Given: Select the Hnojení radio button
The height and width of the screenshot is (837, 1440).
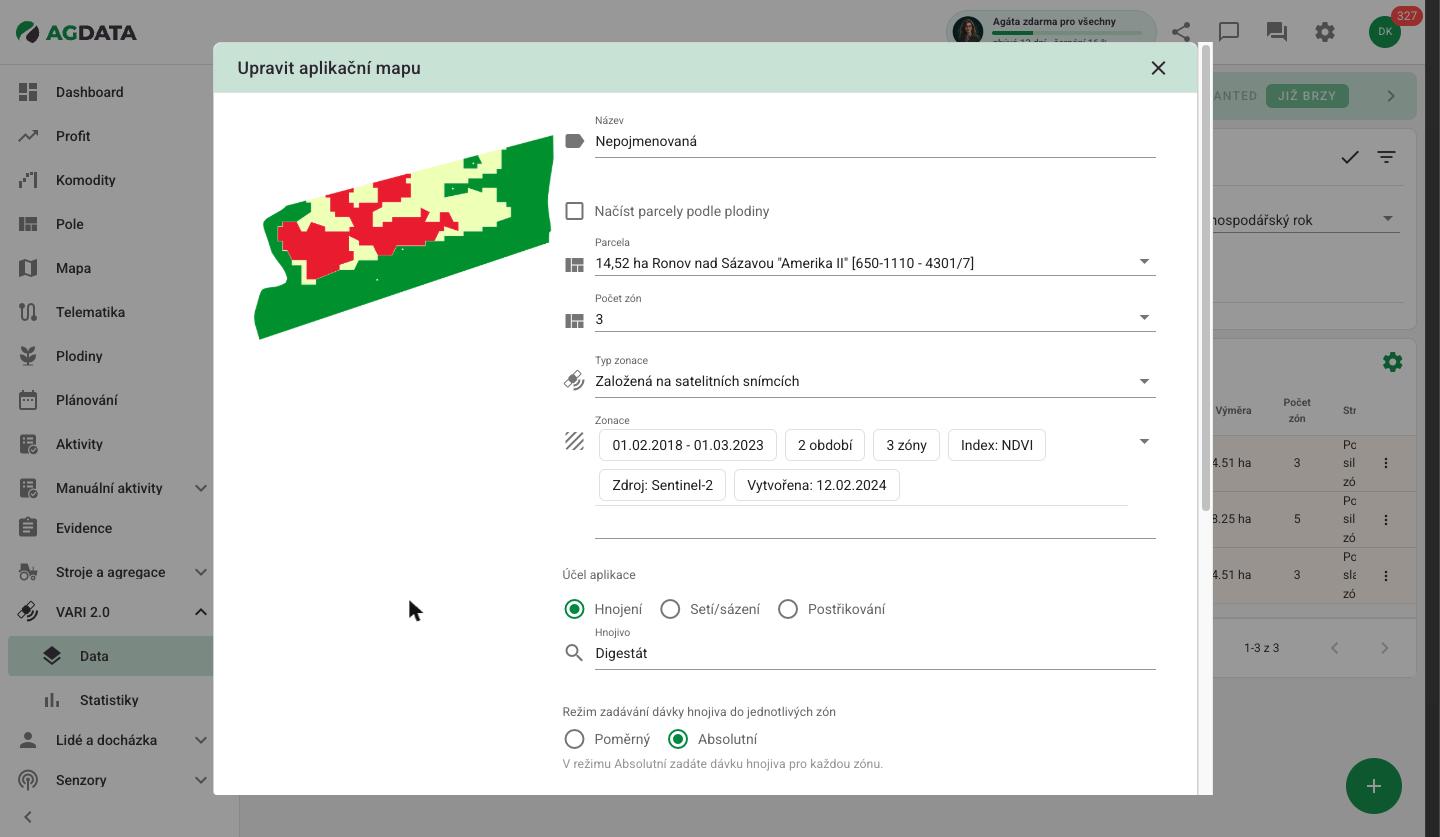Looking at the screenshot, I should pos(574,609).
